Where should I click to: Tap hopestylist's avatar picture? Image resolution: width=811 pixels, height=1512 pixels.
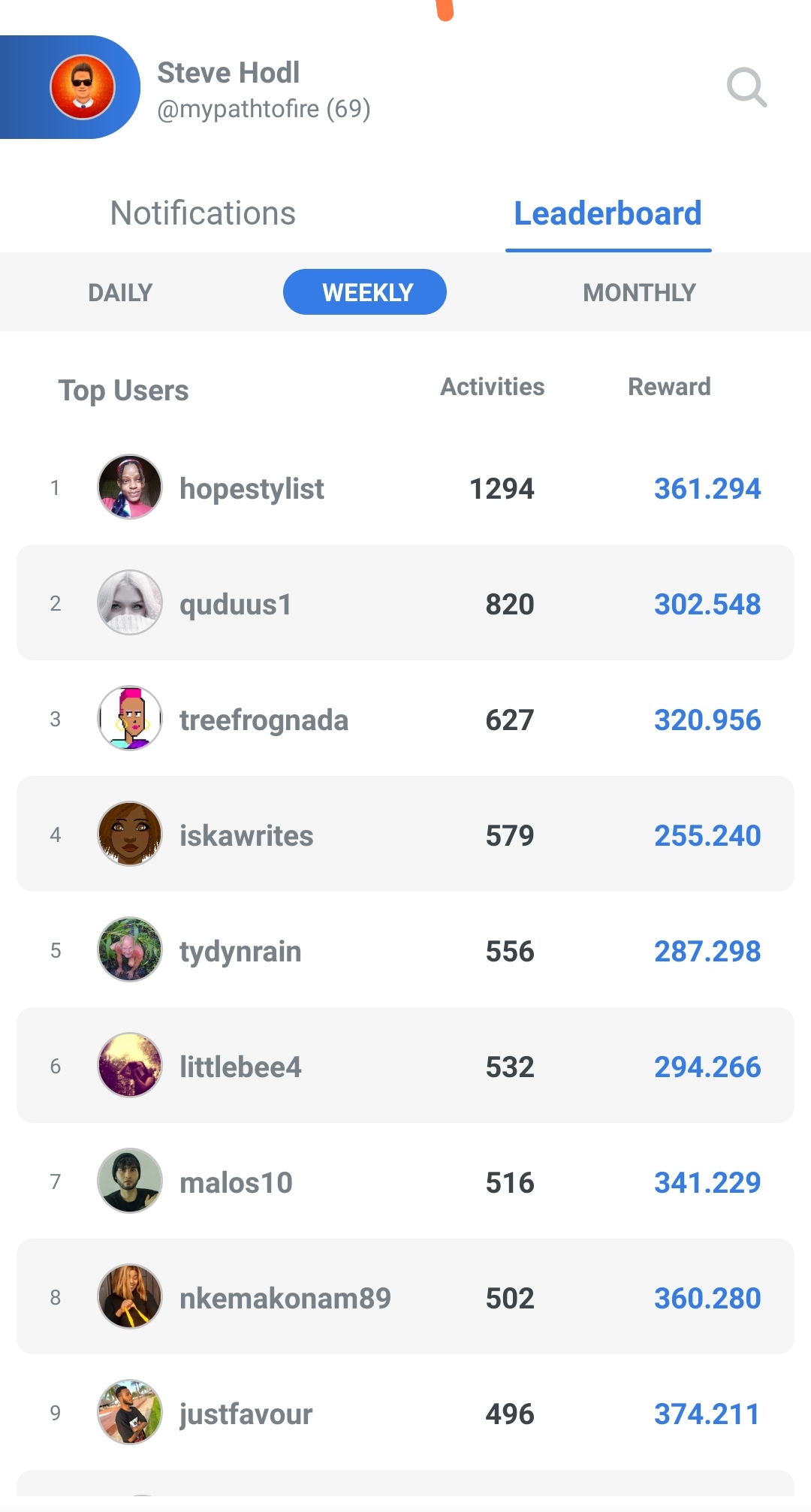click(130, 487)
